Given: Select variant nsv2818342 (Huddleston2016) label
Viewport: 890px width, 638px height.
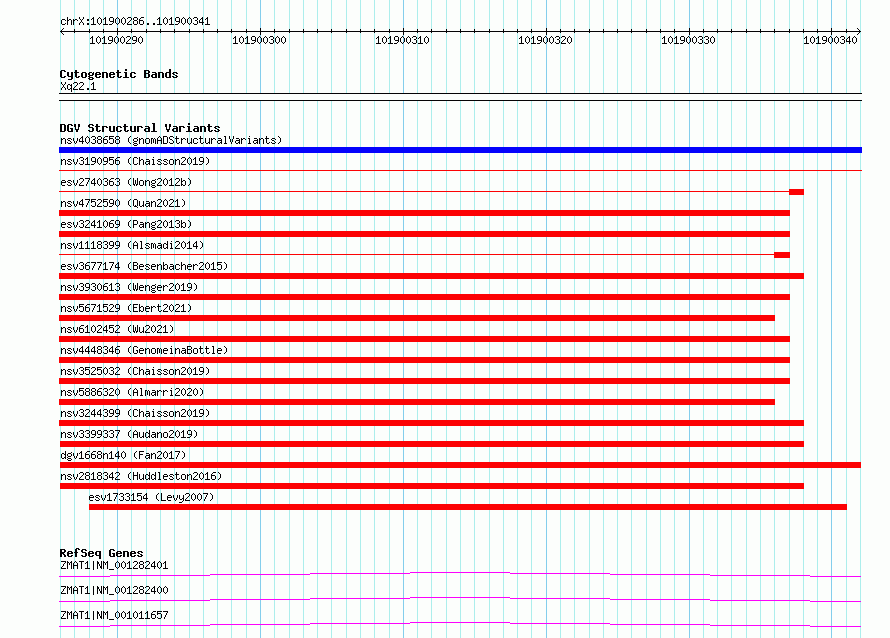Looking at the screenshot, I should point(141,476).
